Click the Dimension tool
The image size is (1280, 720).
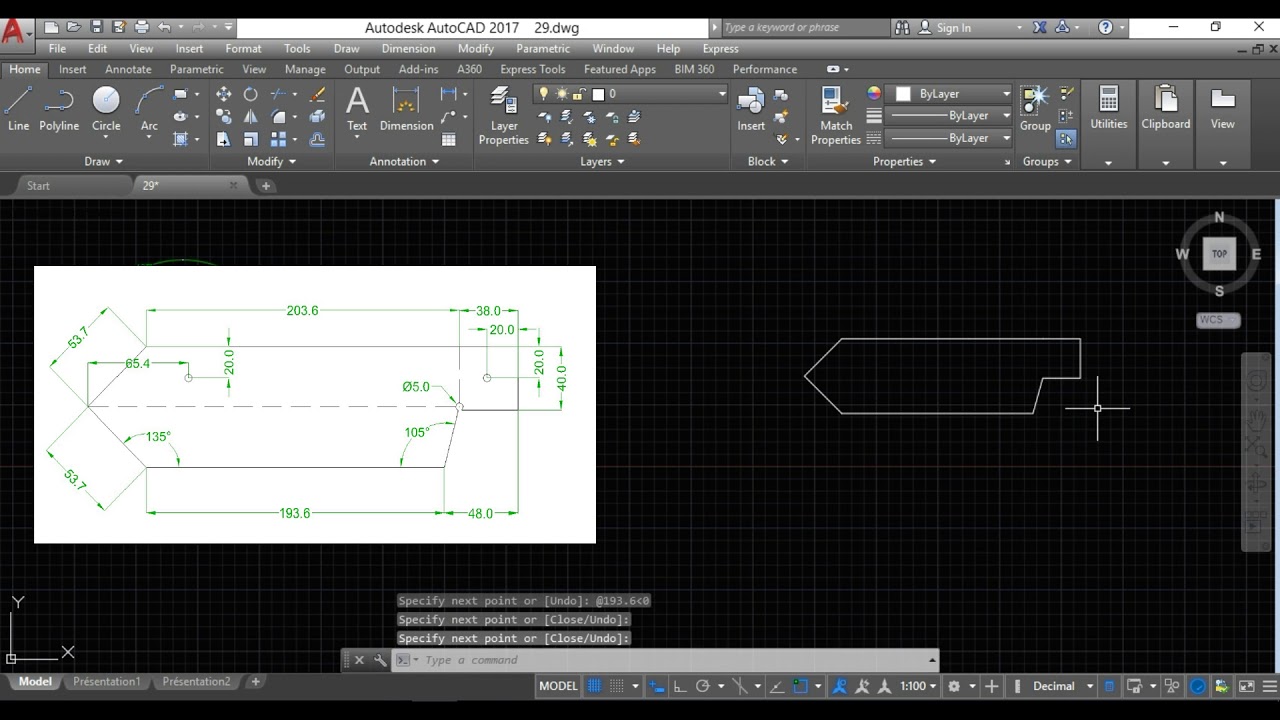point(406,108)
